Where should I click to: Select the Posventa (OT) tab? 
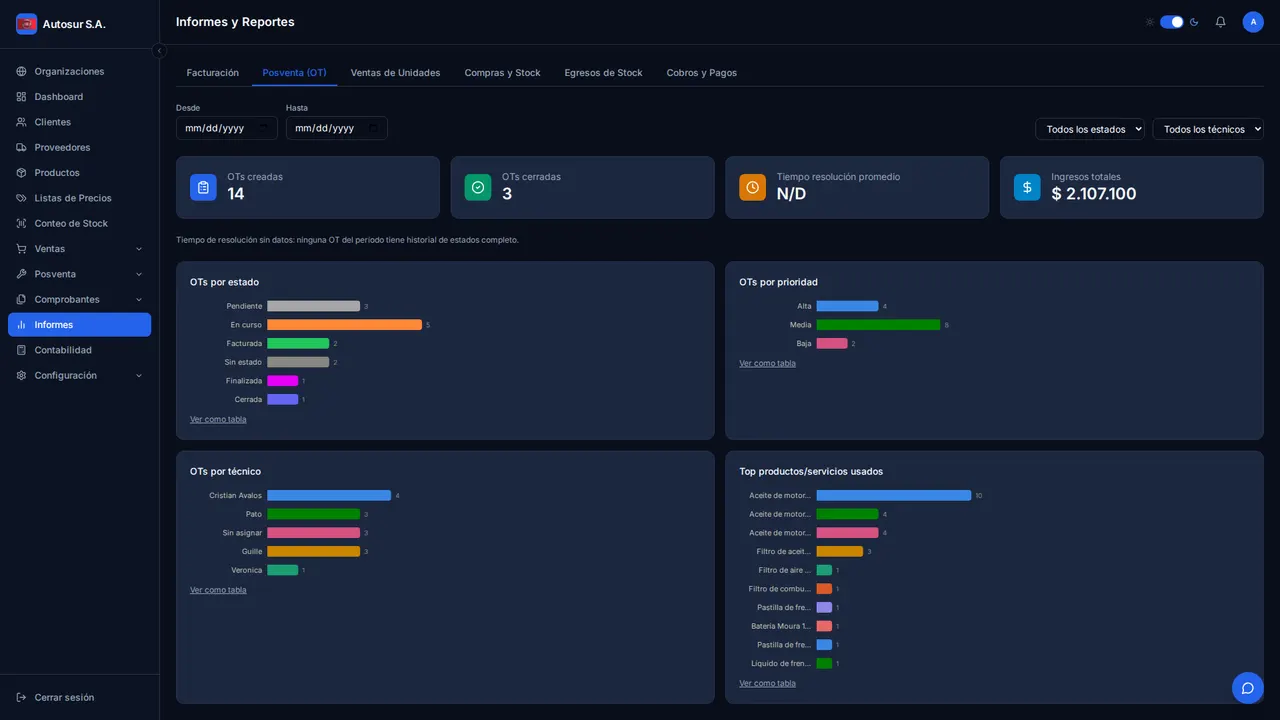294,73
